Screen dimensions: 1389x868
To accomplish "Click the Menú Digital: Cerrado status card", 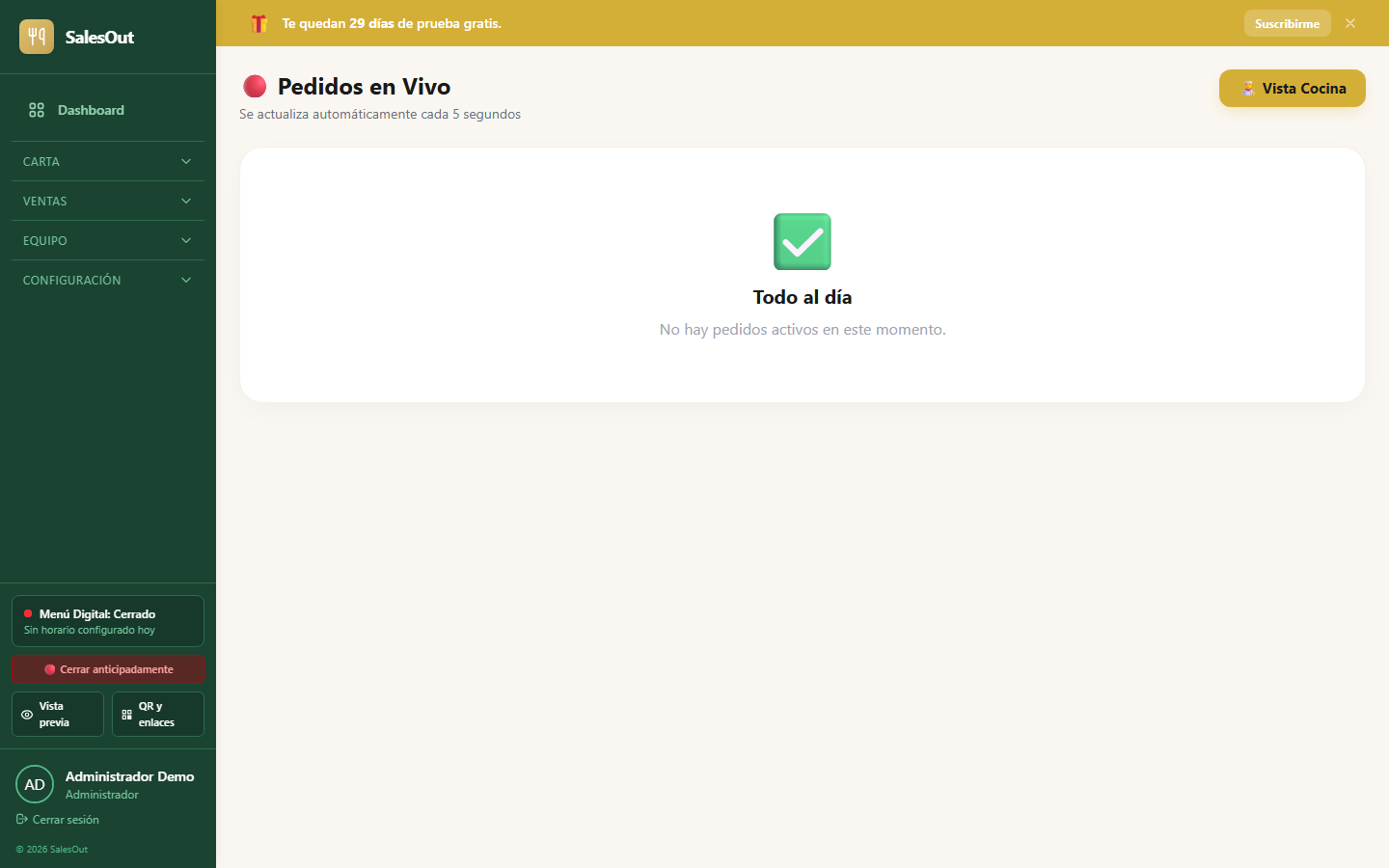I will click(108, 621).
